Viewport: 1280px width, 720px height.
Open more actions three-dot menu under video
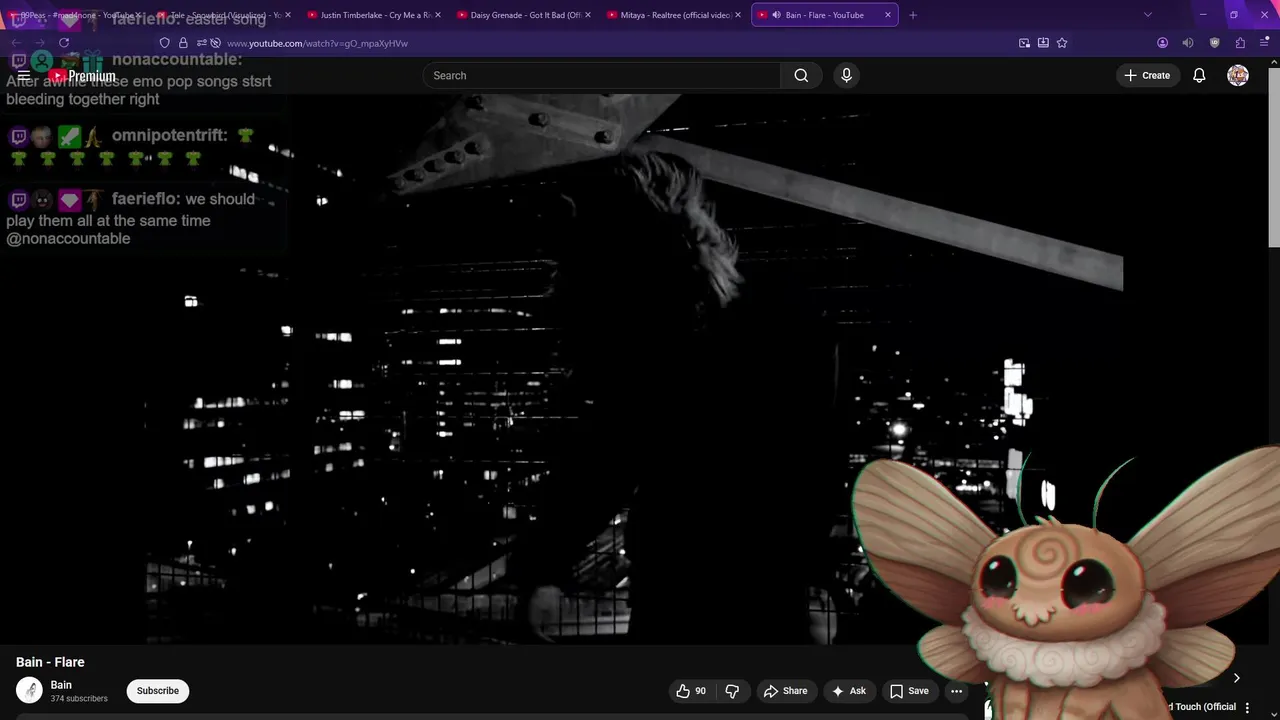pos(956,691)
